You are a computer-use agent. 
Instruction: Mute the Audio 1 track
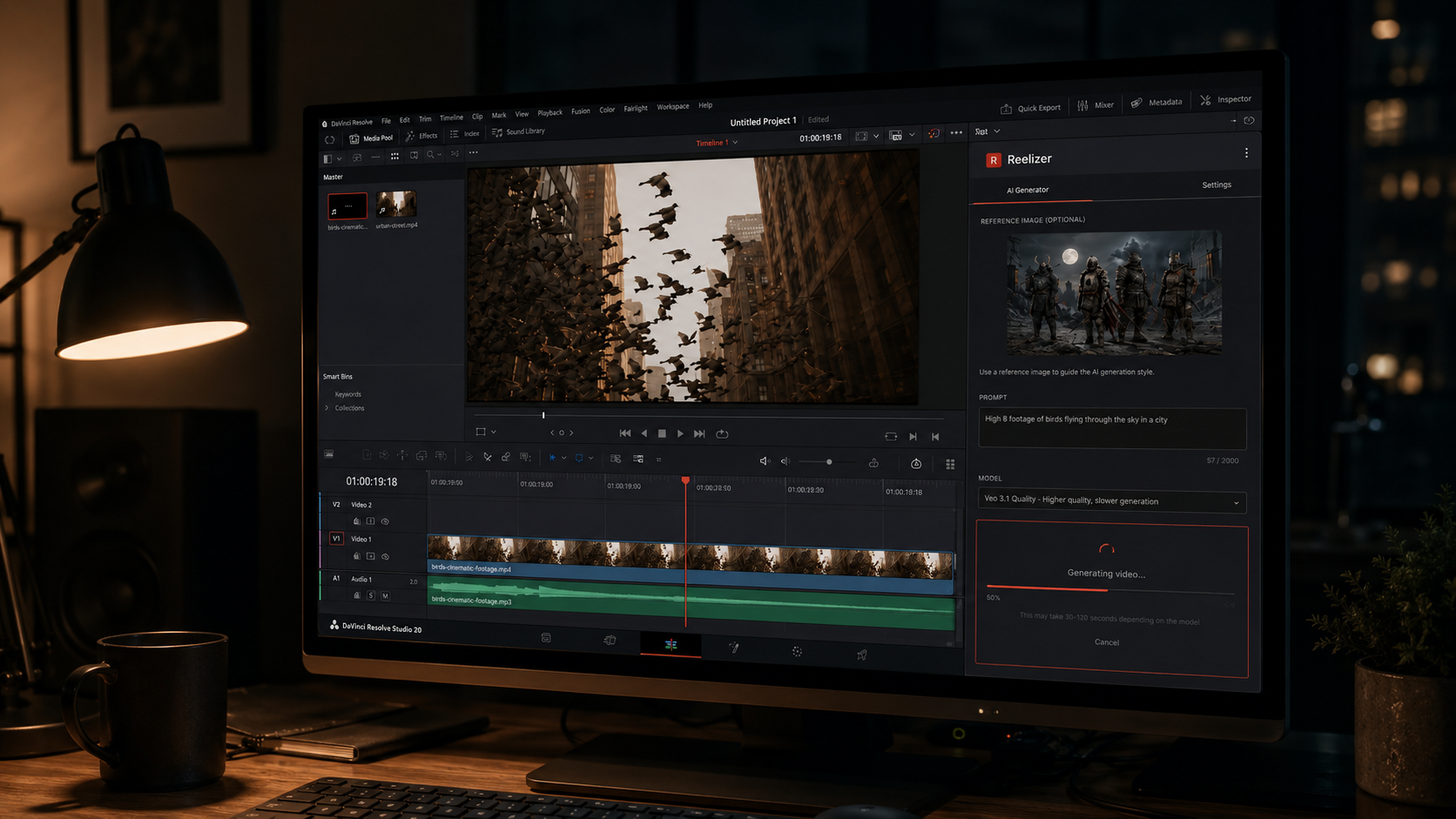385,596
